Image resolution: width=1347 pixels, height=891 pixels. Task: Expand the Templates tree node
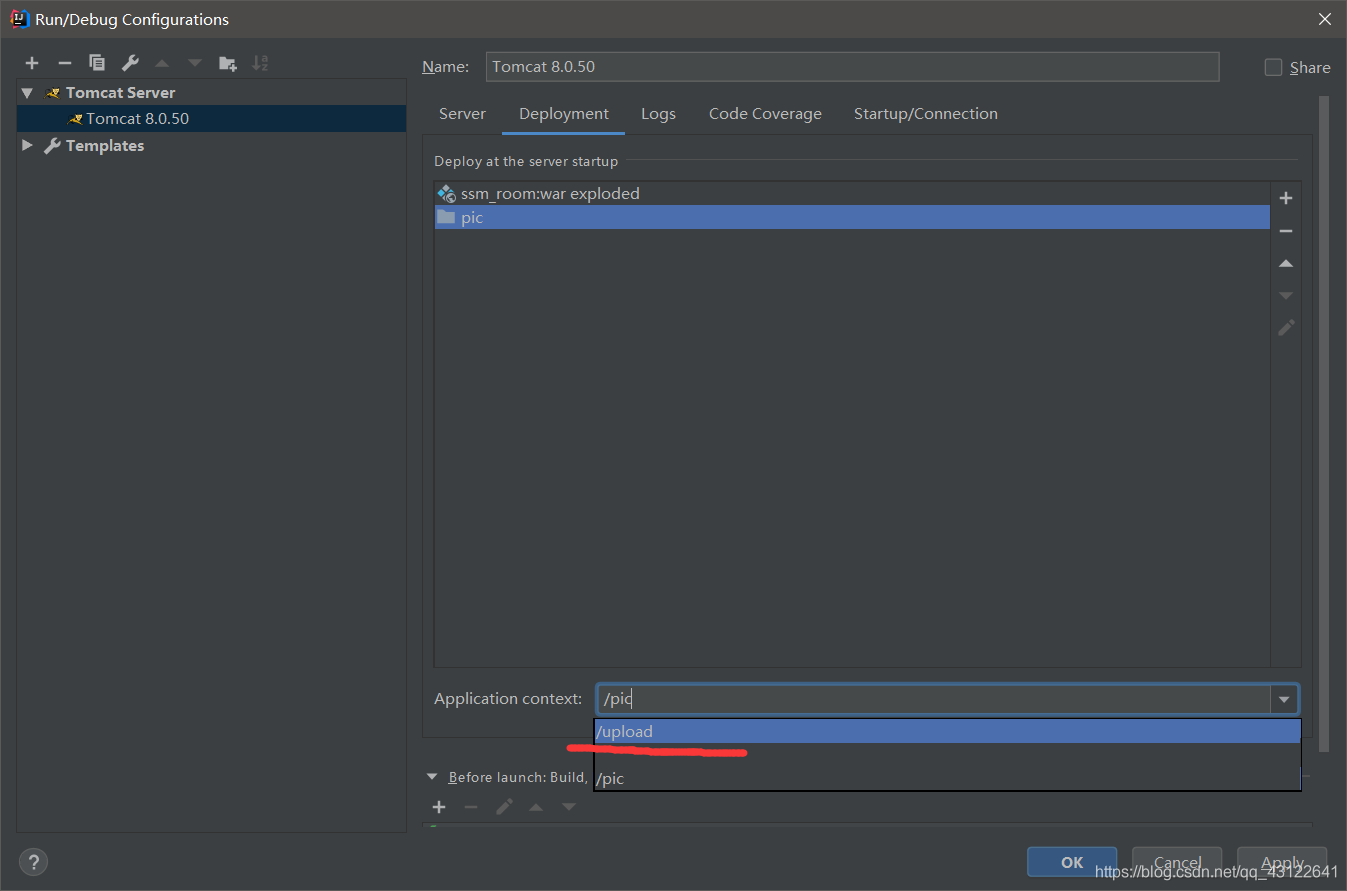coord(27,145)
